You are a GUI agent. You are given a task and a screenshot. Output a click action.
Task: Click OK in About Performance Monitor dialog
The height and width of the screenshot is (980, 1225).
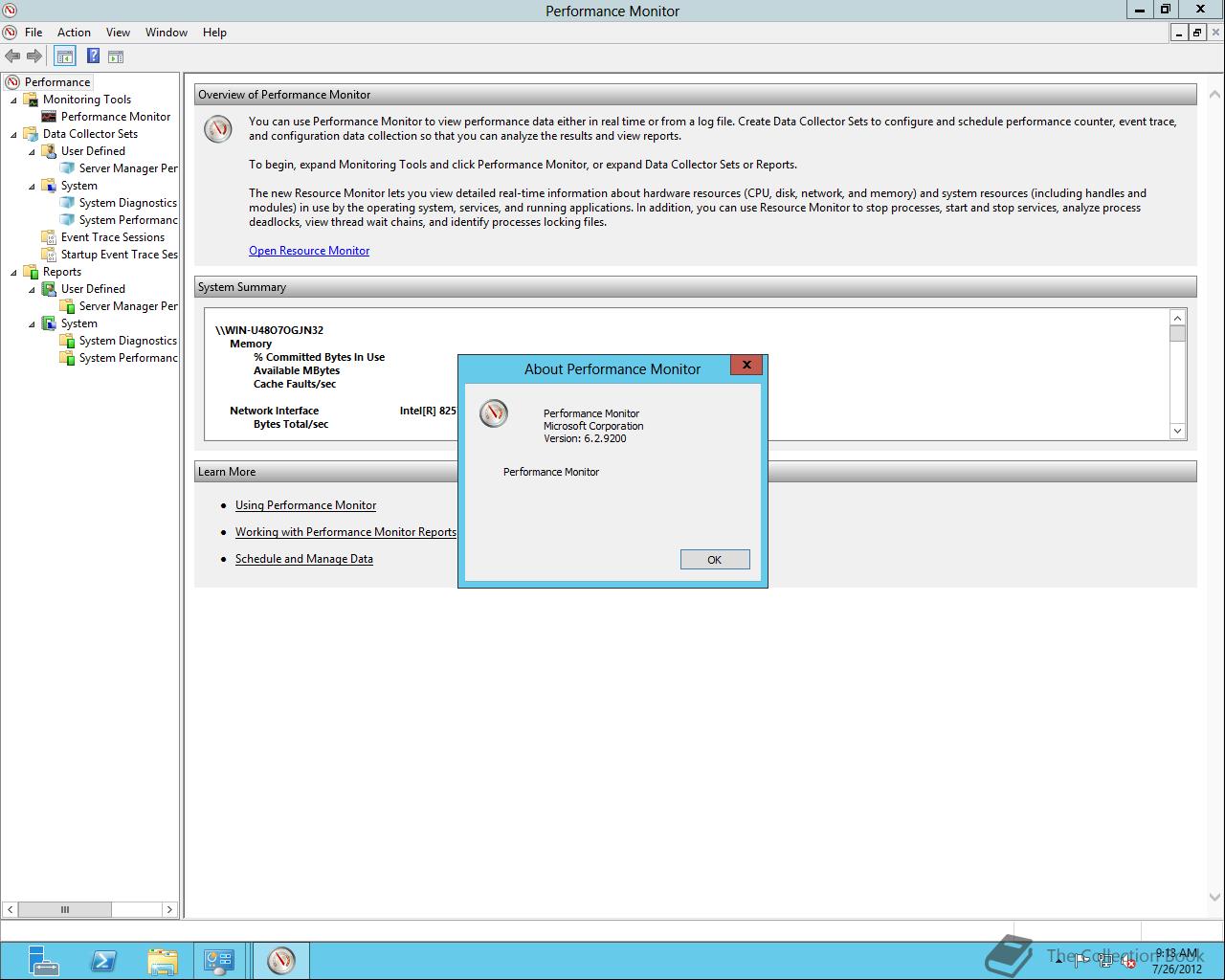coord(715,560)
